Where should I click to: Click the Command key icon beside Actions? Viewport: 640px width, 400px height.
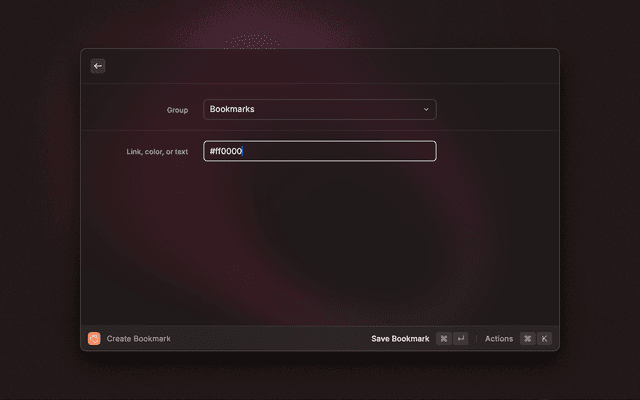pyautogui.click(x=527, y=339)
